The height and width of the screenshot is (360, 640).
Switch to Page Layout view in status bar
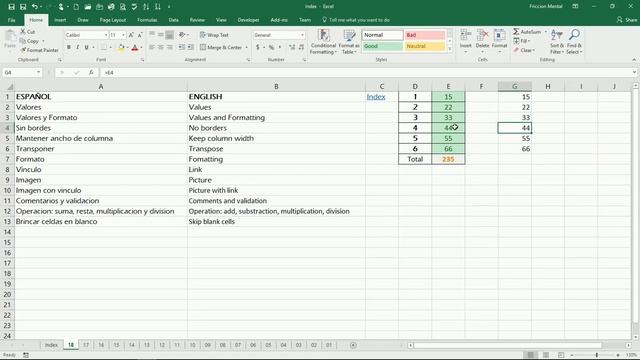(x=546, y=355)
